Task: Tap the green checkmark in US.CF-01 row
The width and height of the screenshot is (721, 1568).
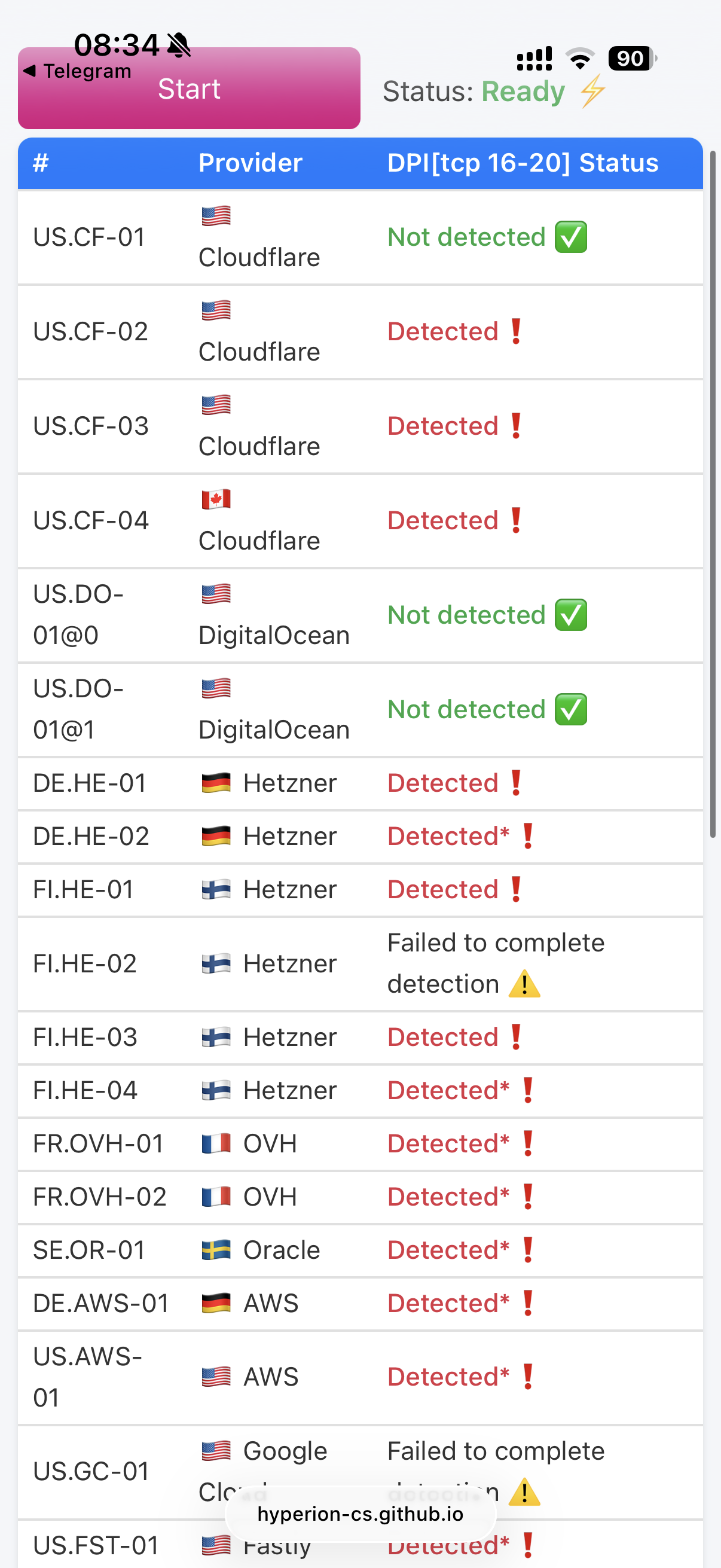Action: (x=571, y=237)
